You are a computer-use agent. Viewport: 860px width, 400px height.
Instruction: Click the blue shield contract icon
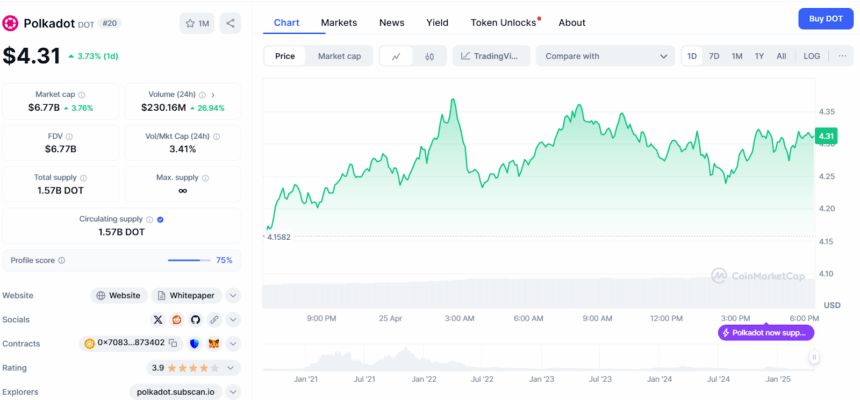coord(194,343)
